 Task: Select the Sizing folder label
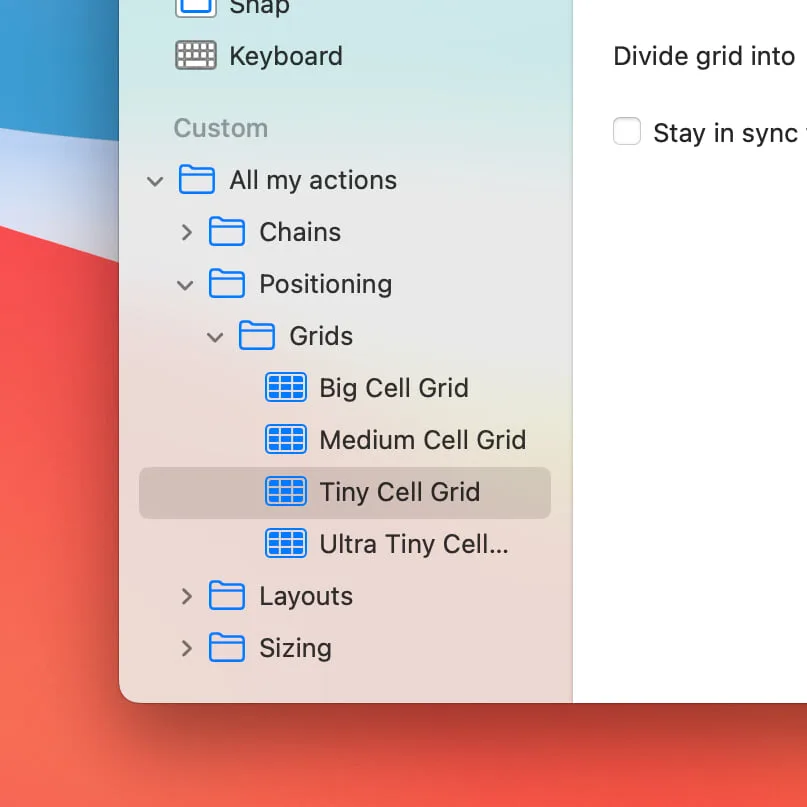click(295, 648)
